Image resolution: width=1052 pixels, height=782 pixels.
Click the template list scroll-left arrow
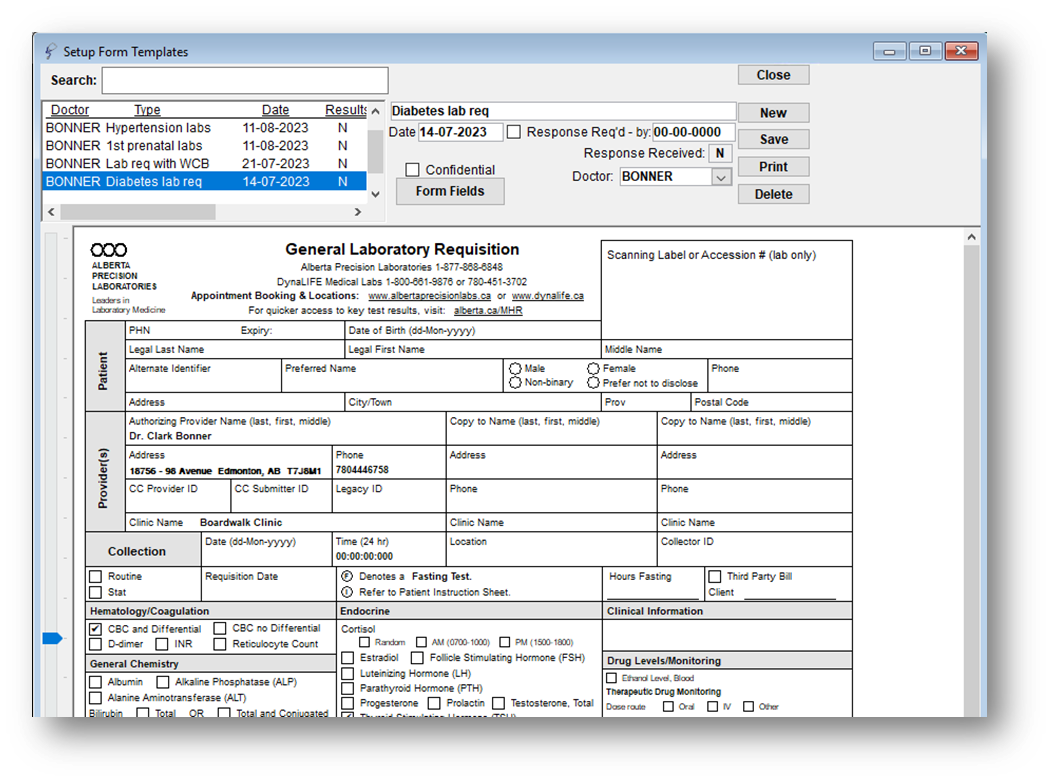[x=52, y=212]
